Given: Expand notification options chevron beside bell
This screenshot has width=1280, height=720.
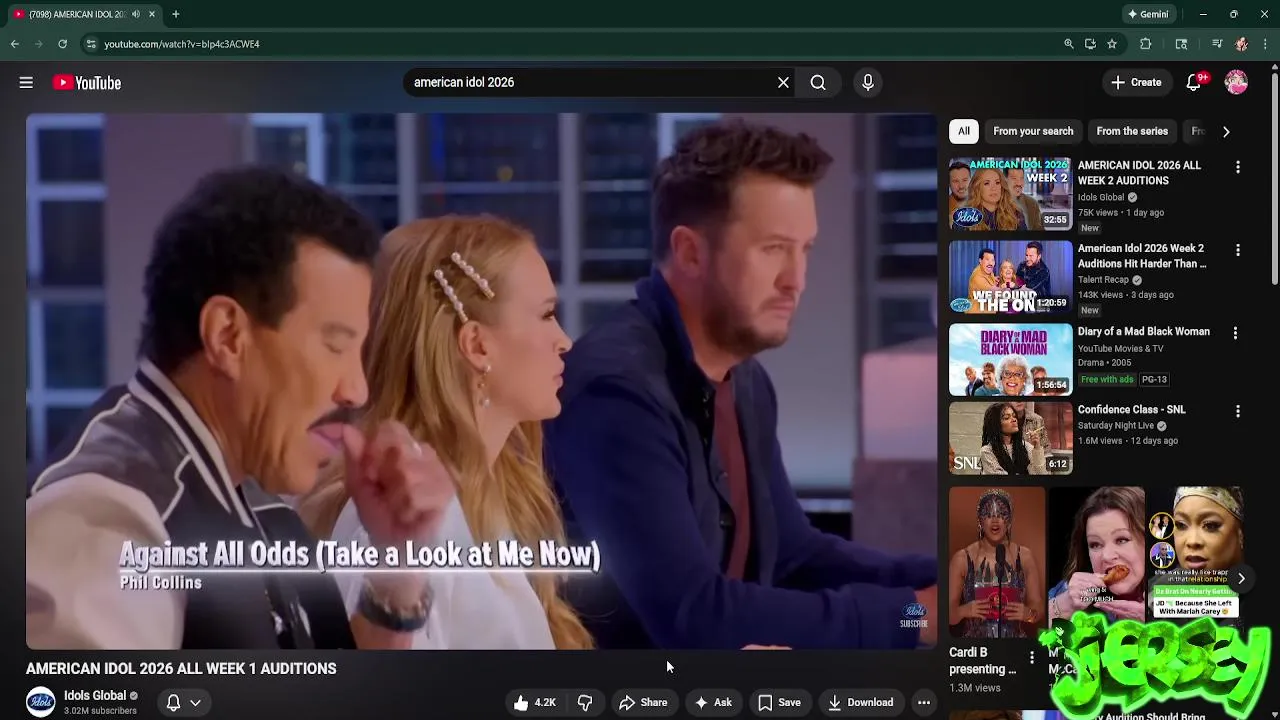Looking at the screenshot, I should (195, 703).
